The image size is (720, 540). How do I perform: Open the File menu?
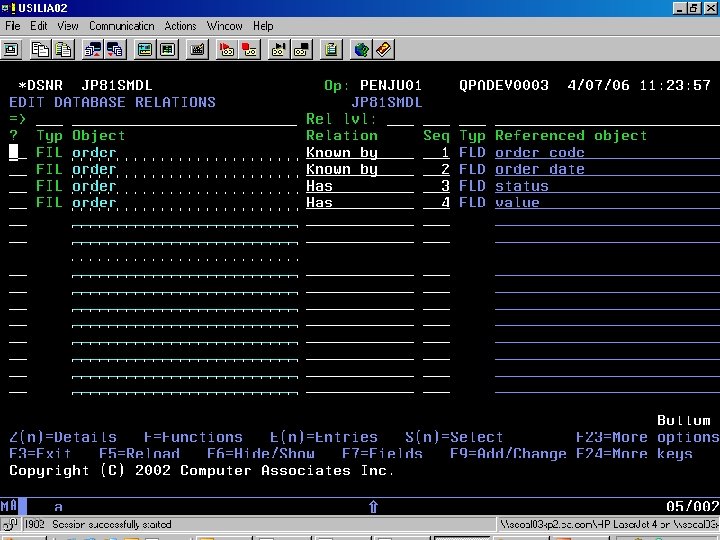[x=12, y=26]
